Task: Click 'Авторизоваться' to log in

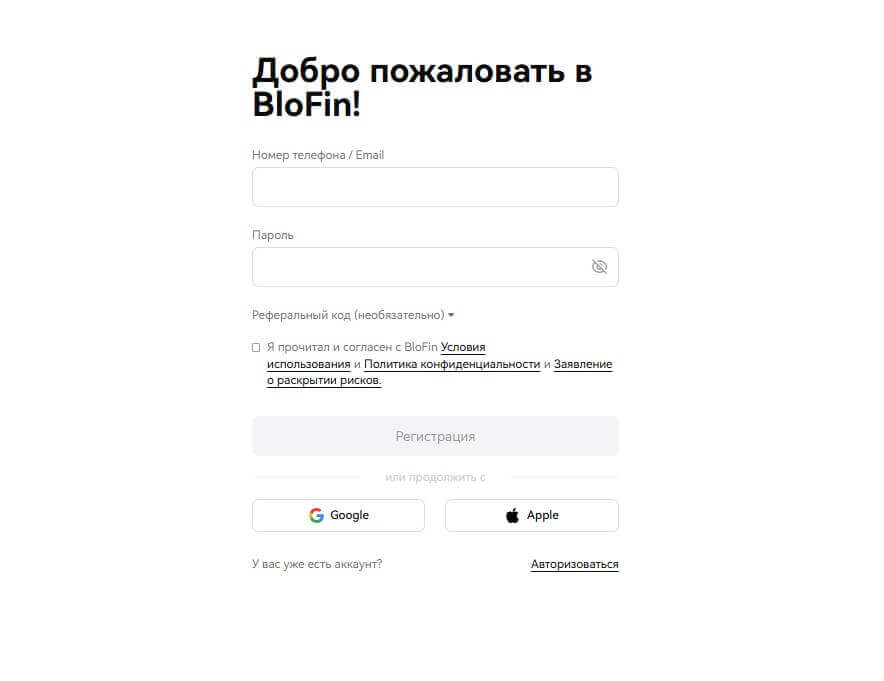Action: pyautogui.click(x=573, y=563)
